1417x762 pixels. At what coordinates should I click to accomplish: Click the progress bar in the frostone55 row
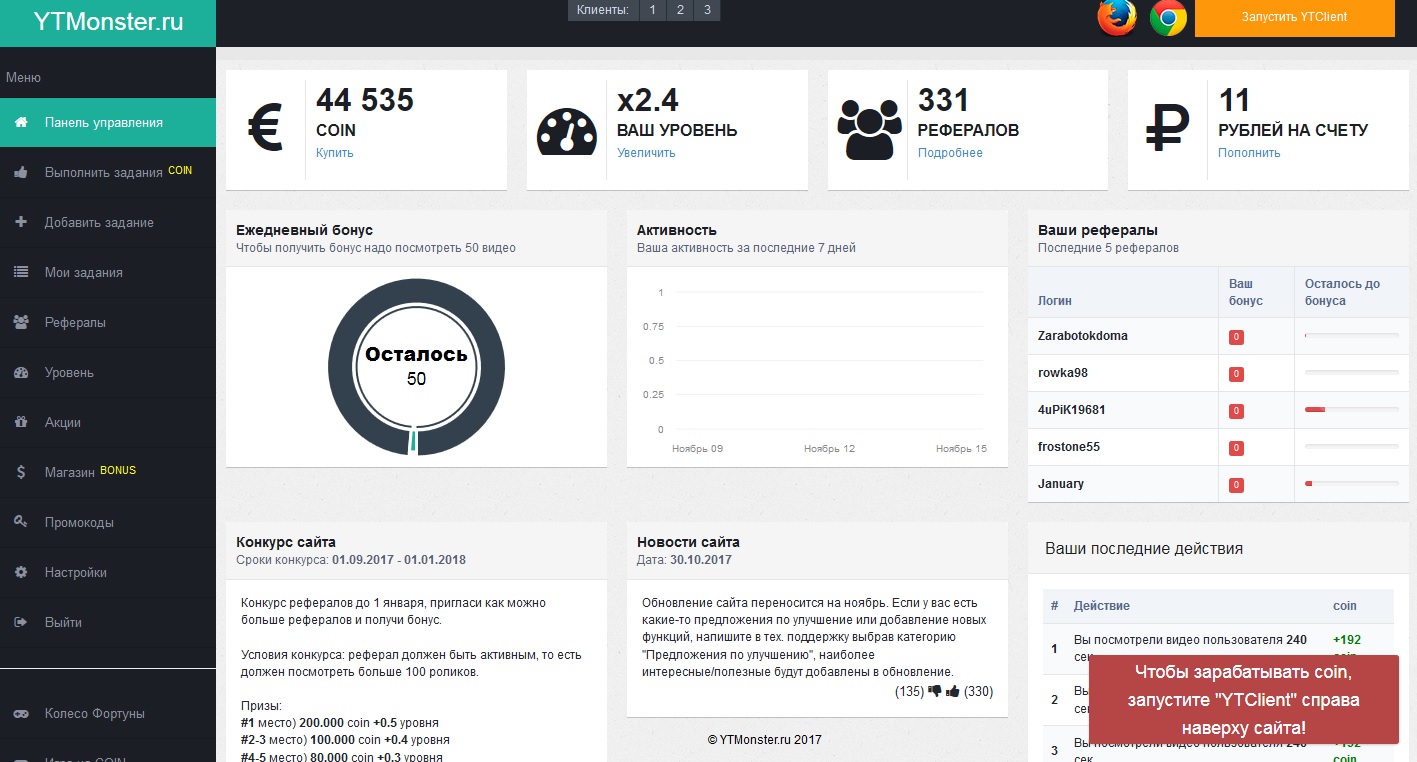(1352, 446)
